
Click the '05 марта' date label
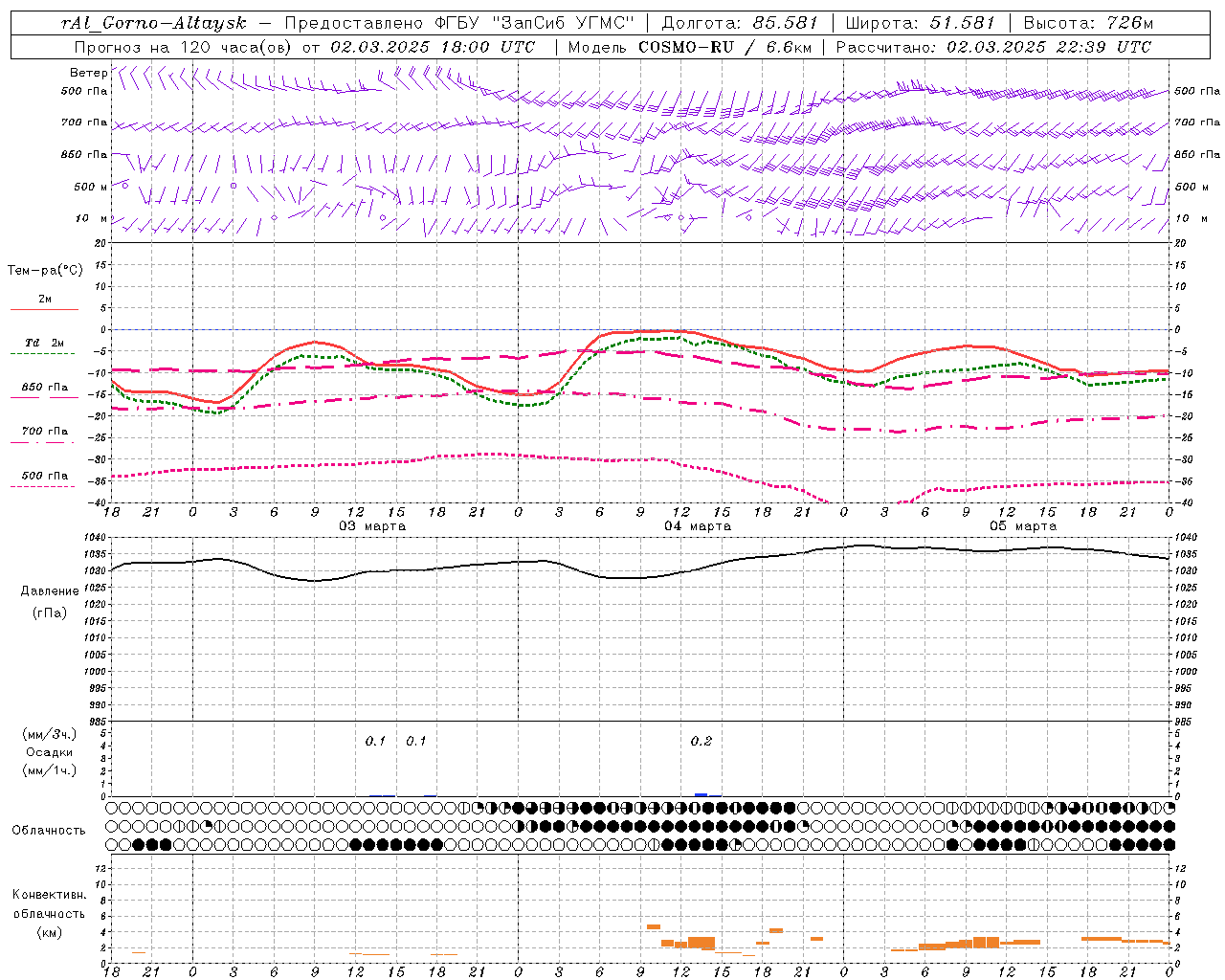pyautogui.click(x=1023, y=525)
